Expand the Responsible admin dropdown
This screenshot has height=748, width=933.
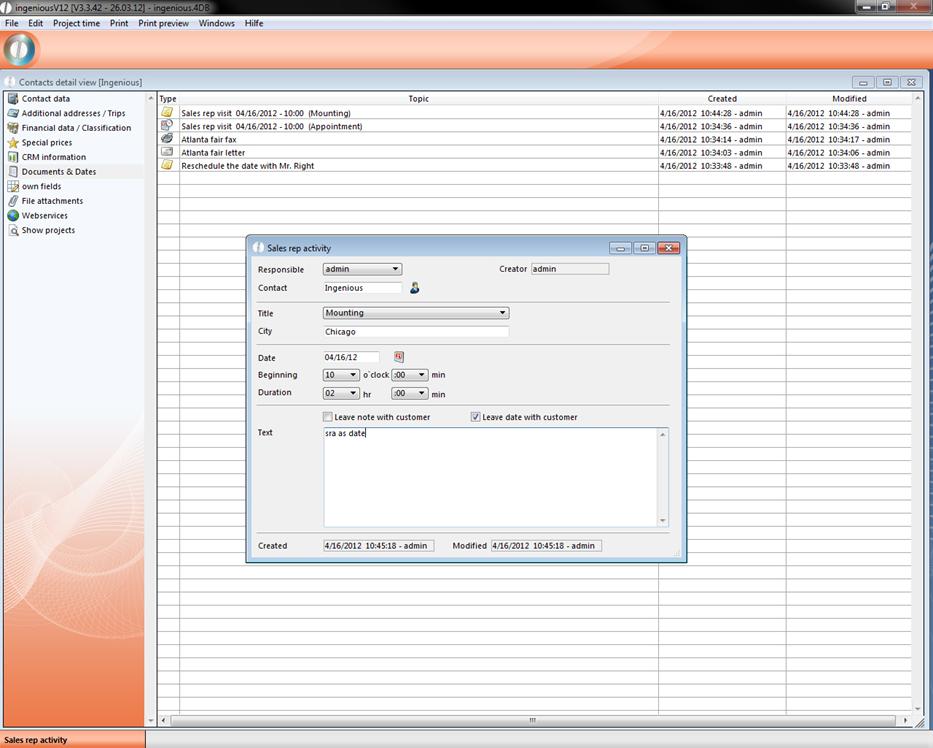pos(396,269)
